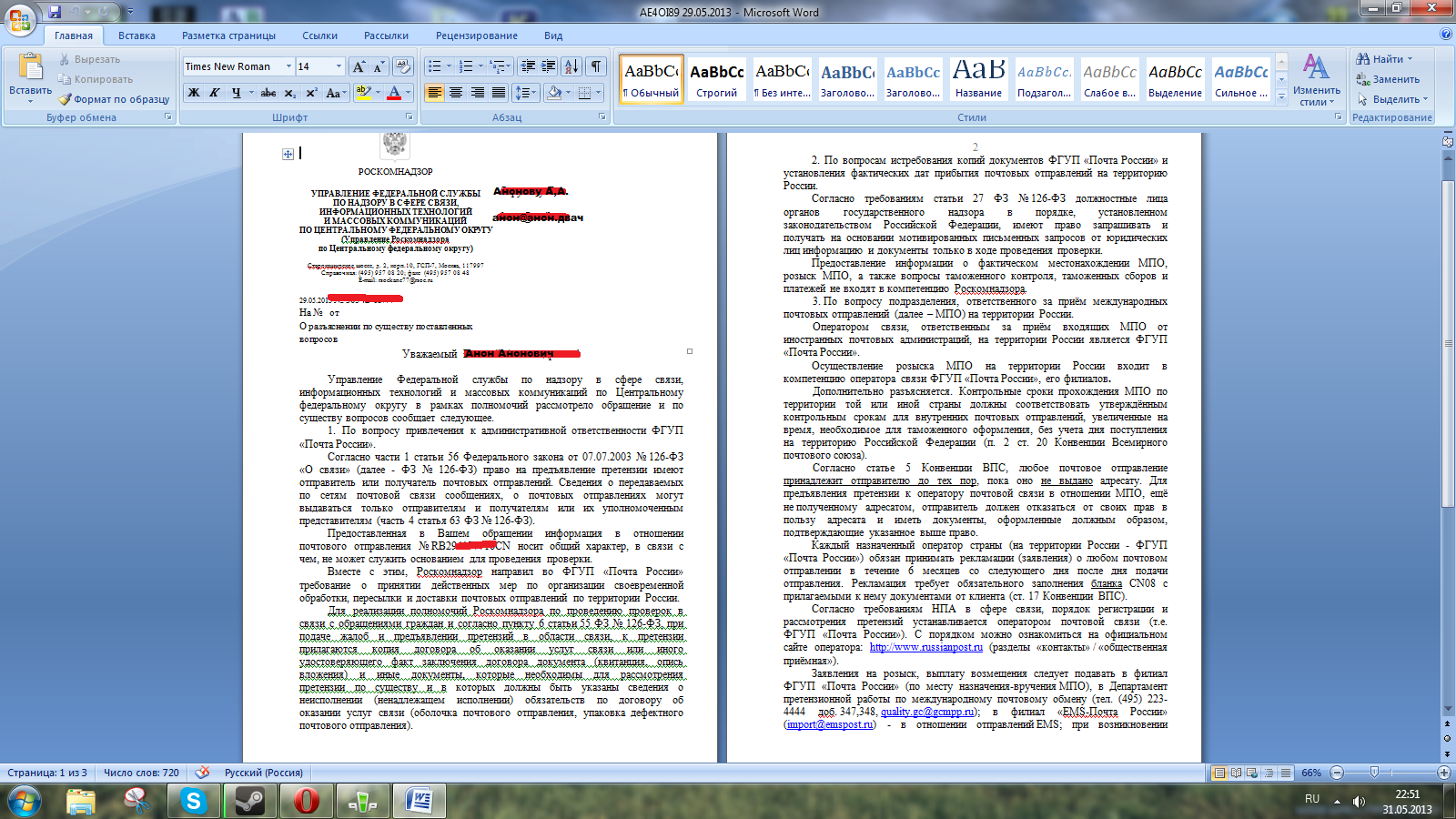This screenshot has width=1456, height=819.
Task: Click Clear Formatting icon
Action: [404, 66]
